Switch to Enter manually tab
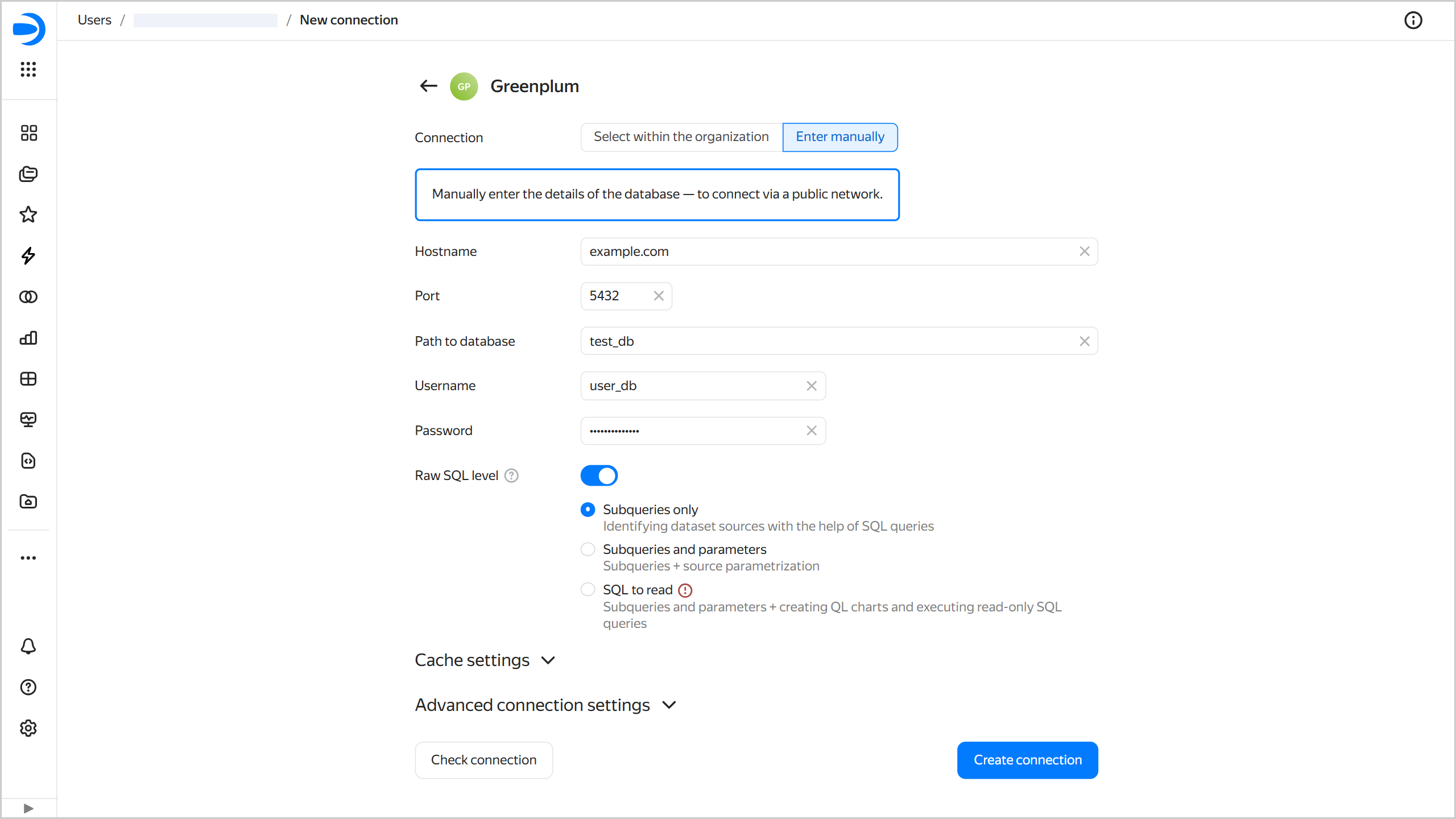Image resolution: width=1456 pixels, height=819 pixels. [x=840, y=137]
